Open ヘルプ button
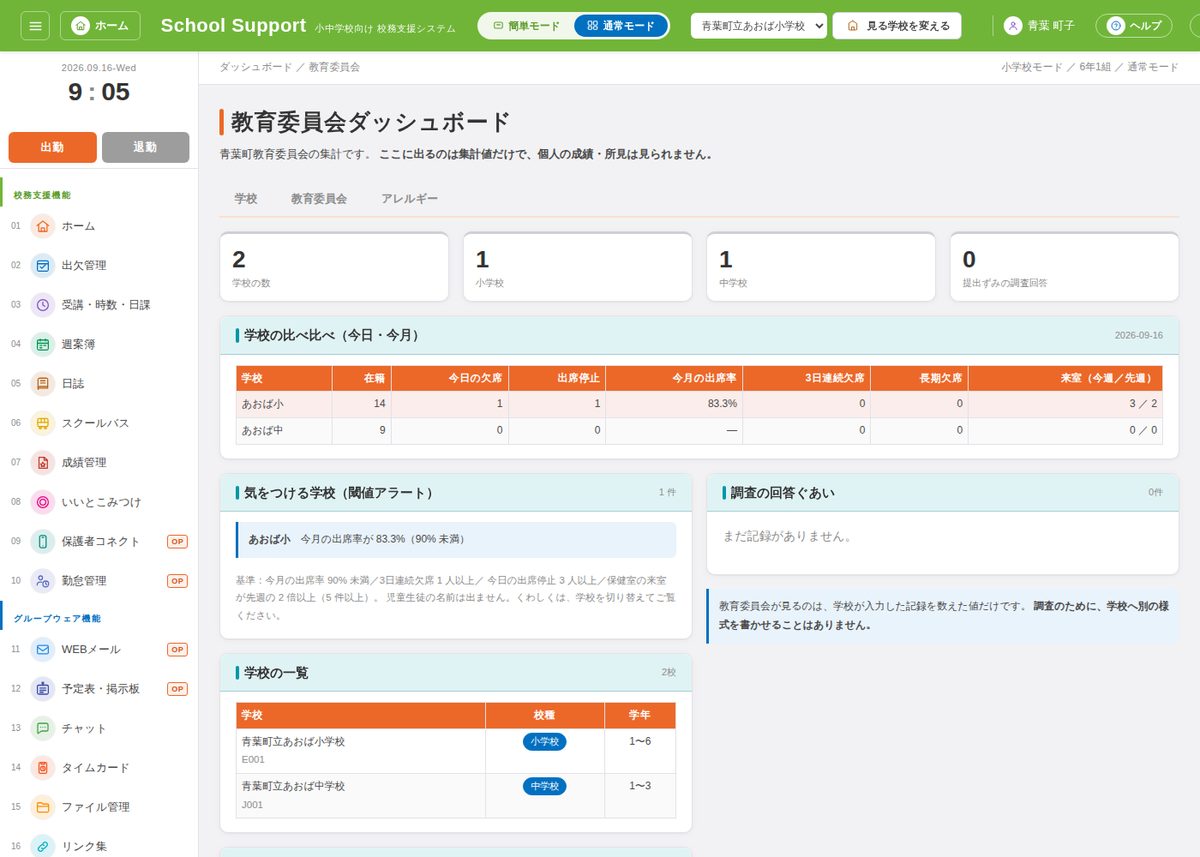 coord(1134,26)
